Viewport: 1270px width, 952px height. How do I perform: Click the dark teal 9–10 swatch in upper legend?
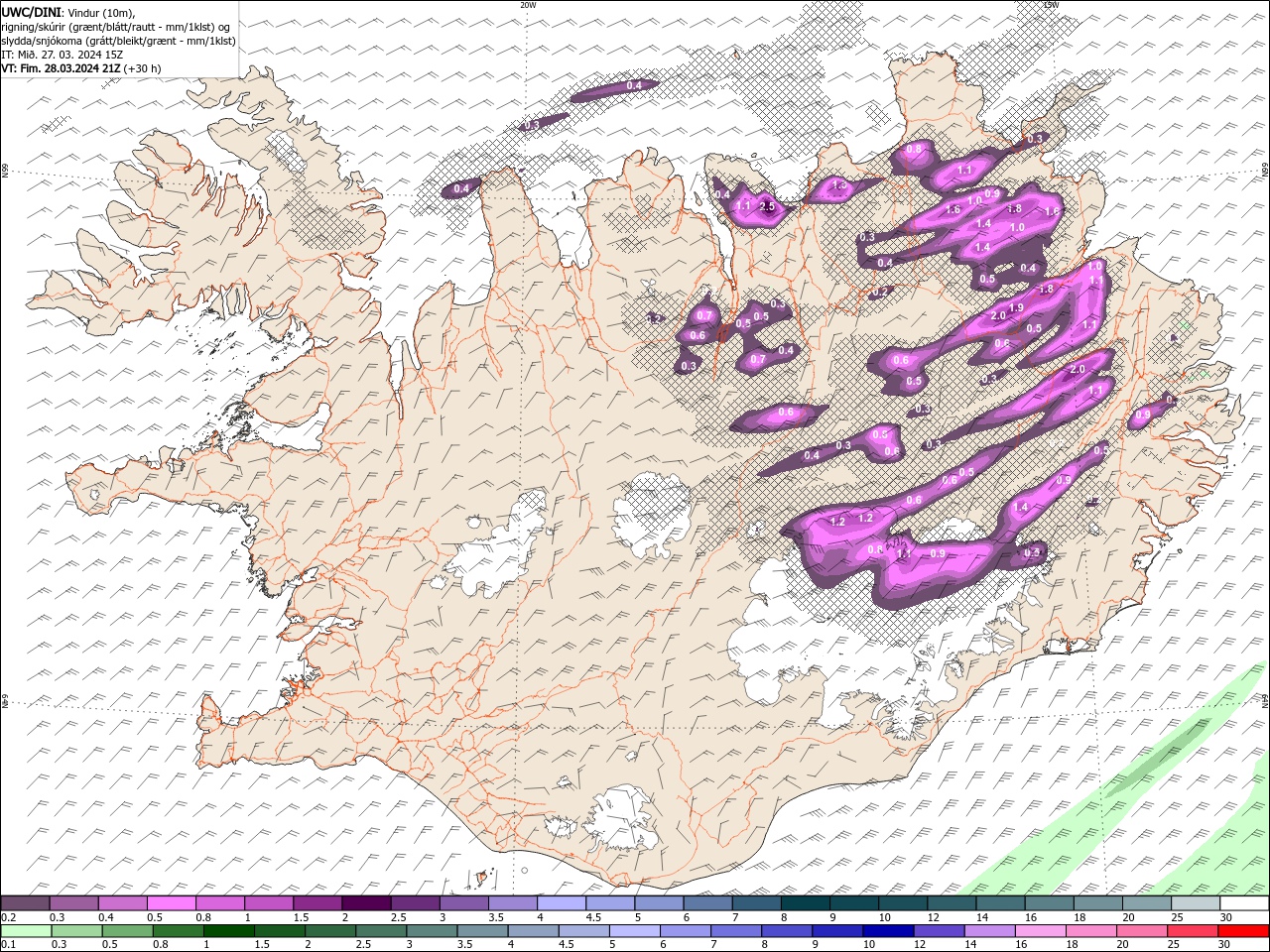(x=854, y=902)
